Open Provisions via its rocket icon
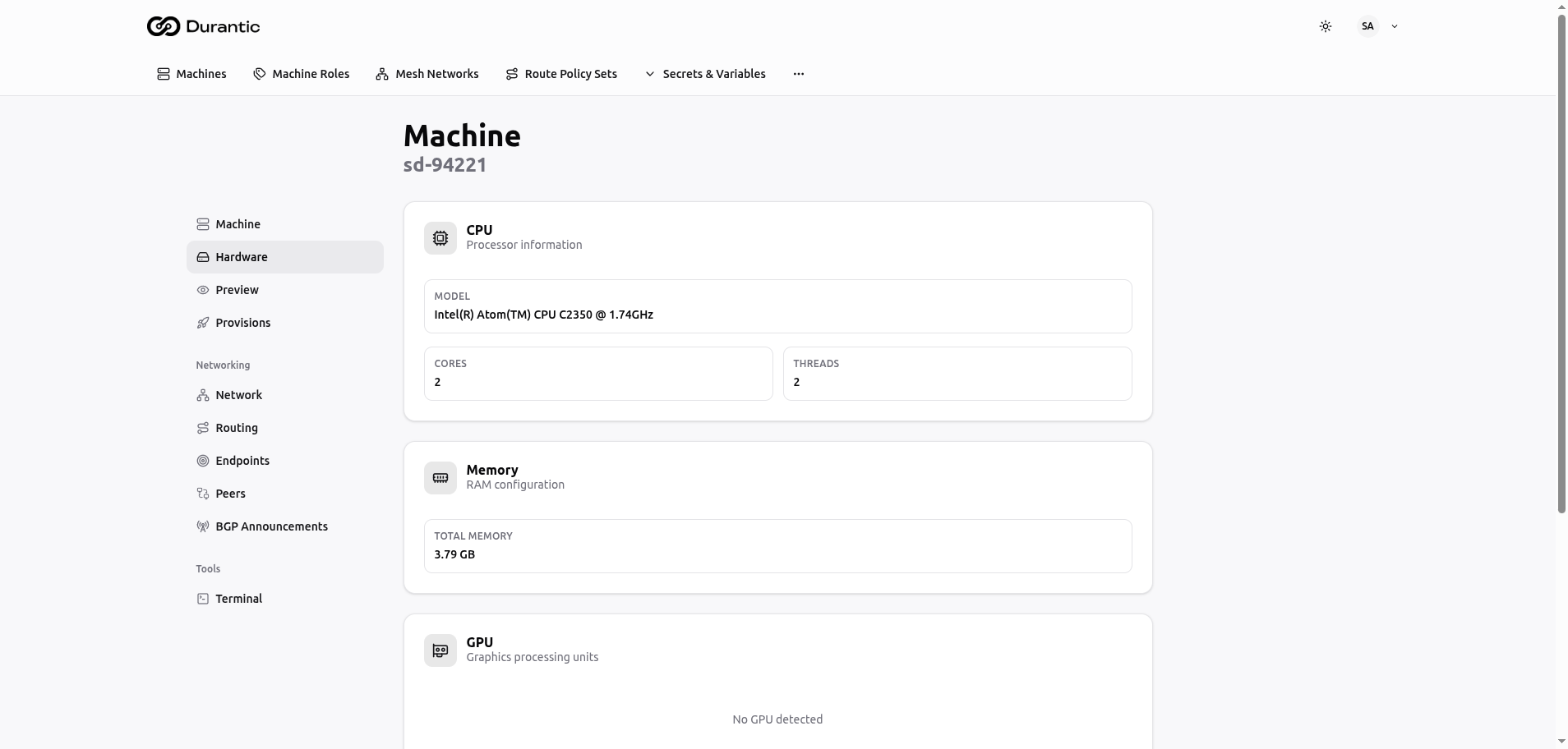This screenshot has width=1568, height=749. point(202,322)
